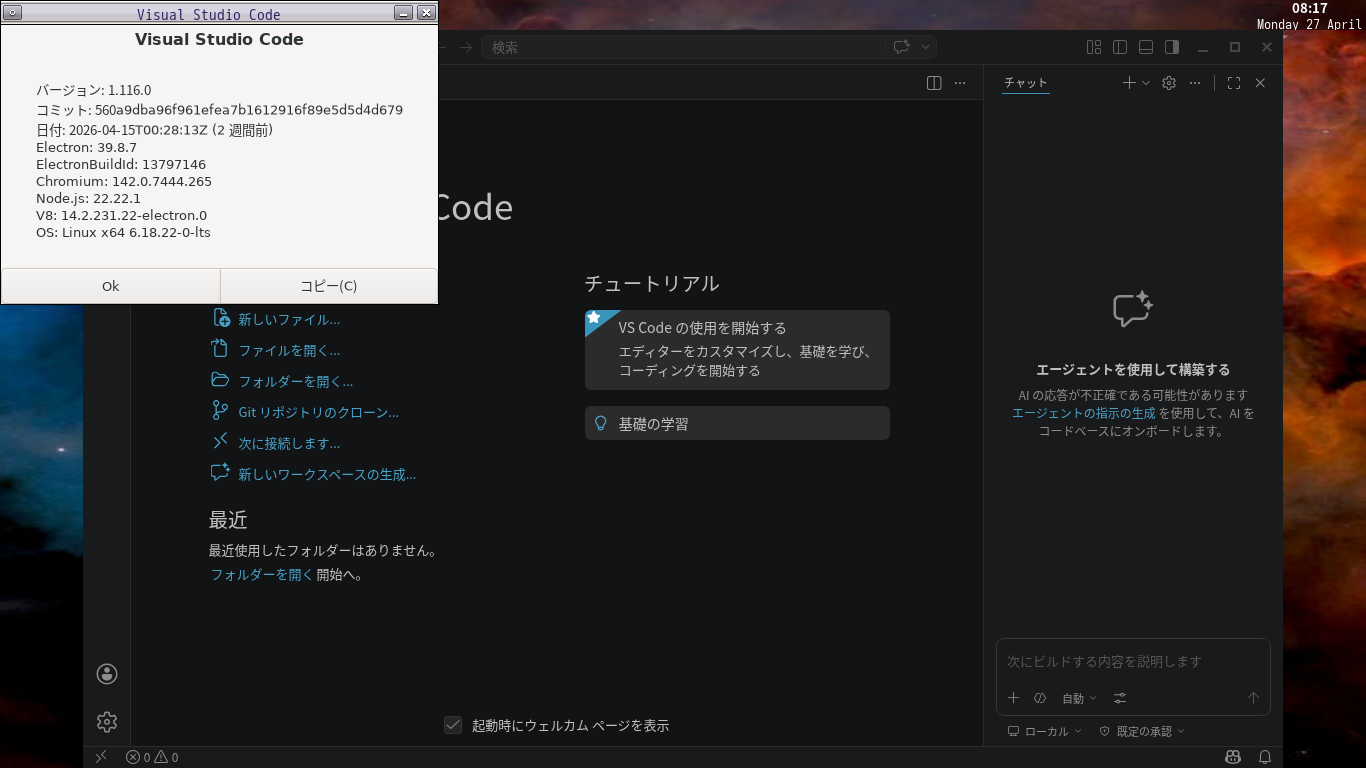Maximize the chat panel with the fullscreen icon

(1234, 83)
